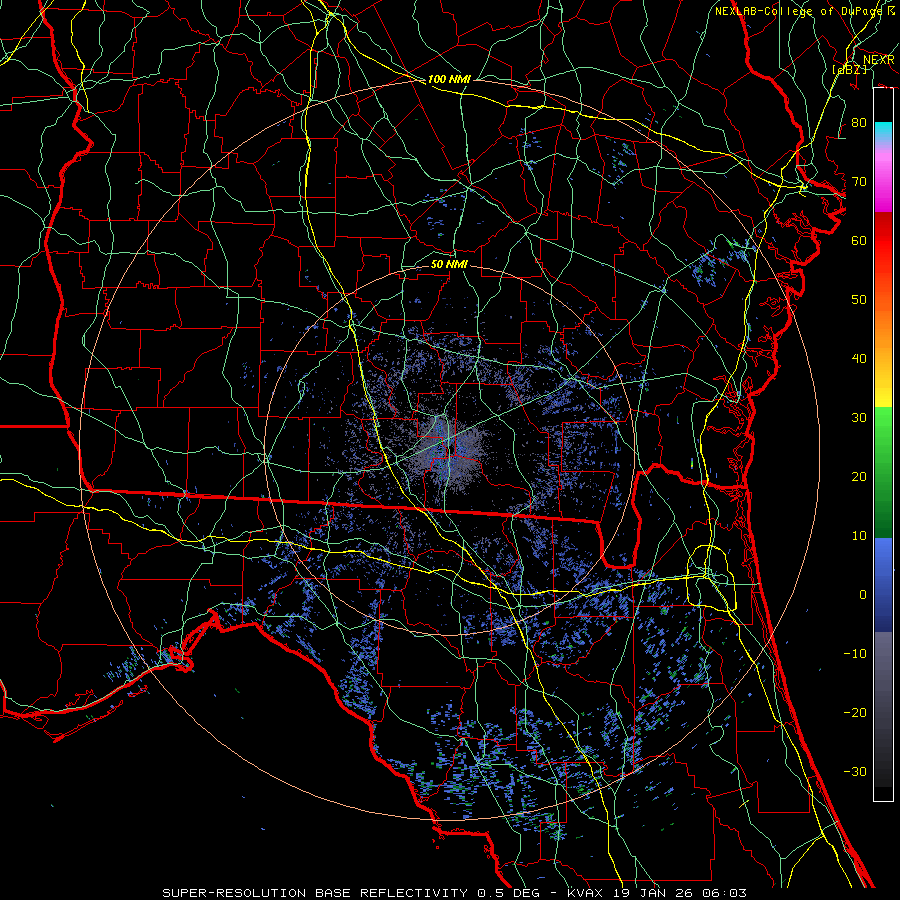Click the -20 dBZ scale value
The width and height of the screenshot is (900, 900).
pos(855,712)
